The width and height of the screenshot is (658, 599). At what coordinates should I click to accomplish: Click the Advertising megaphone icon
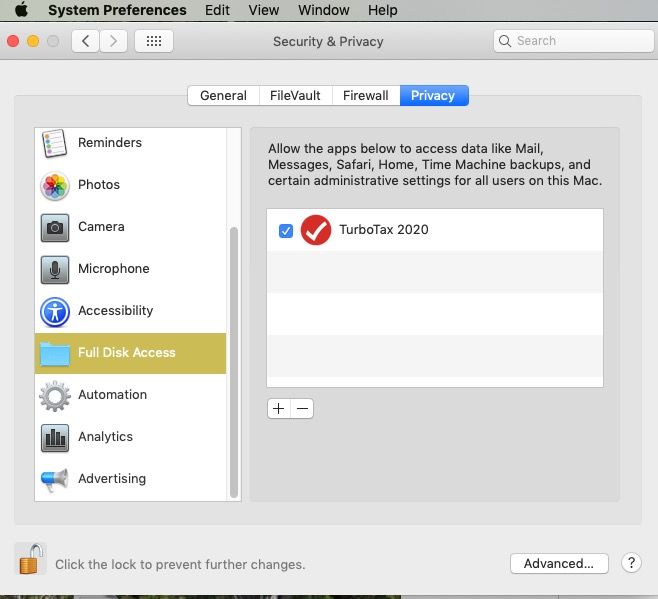point(55,479)
